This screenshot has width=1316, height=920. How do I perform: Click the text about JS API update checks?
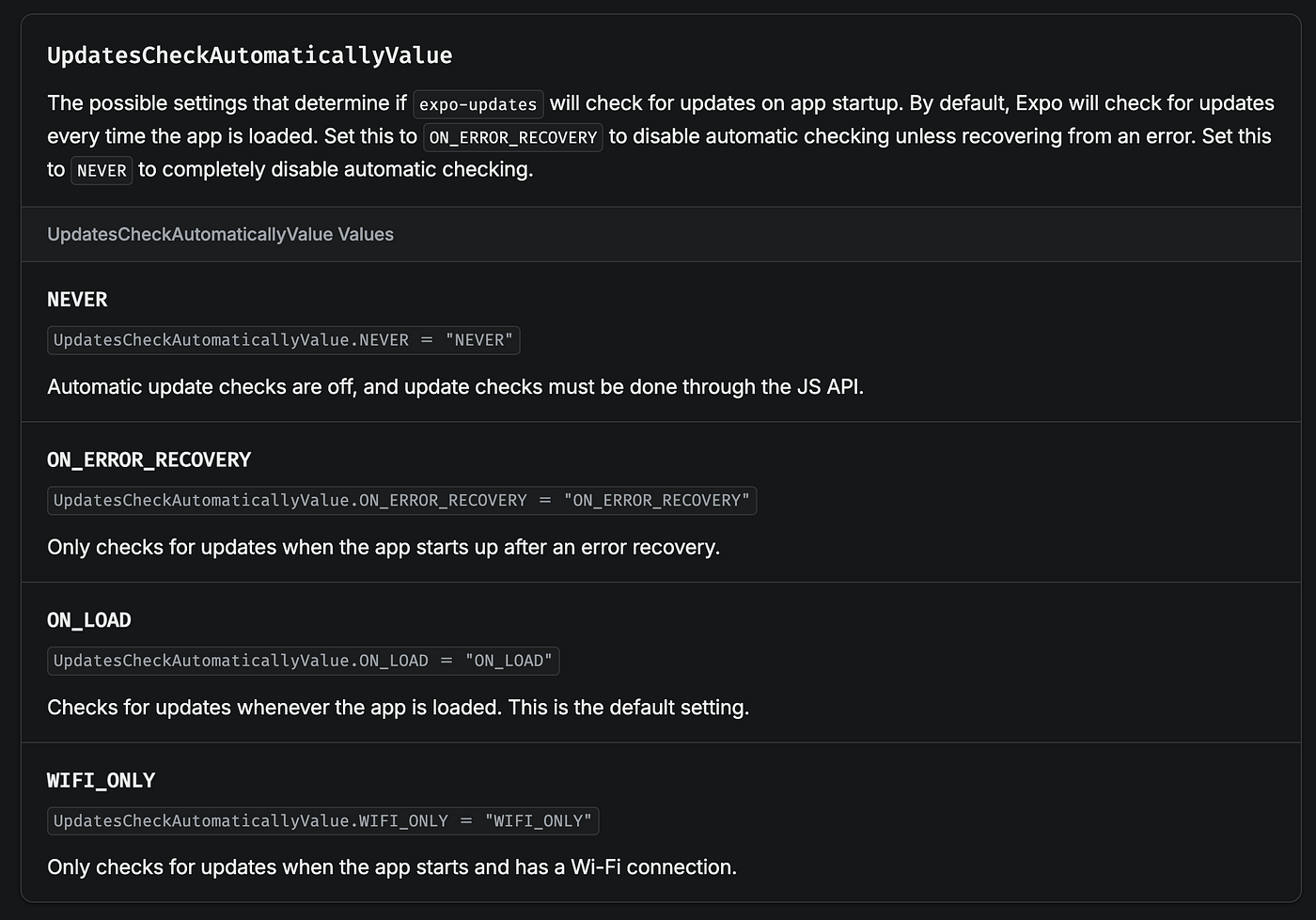click(x=455, y=387)
